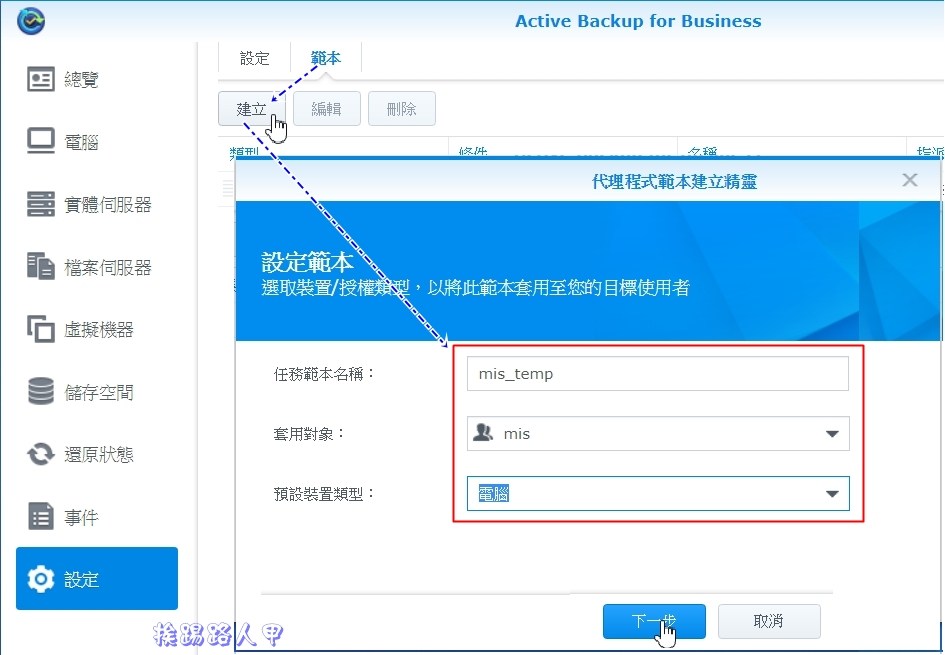The height and width of the screenshot is (655, 945).
Task: Click the 儲存空間 sidebar label
Action: 99,393
